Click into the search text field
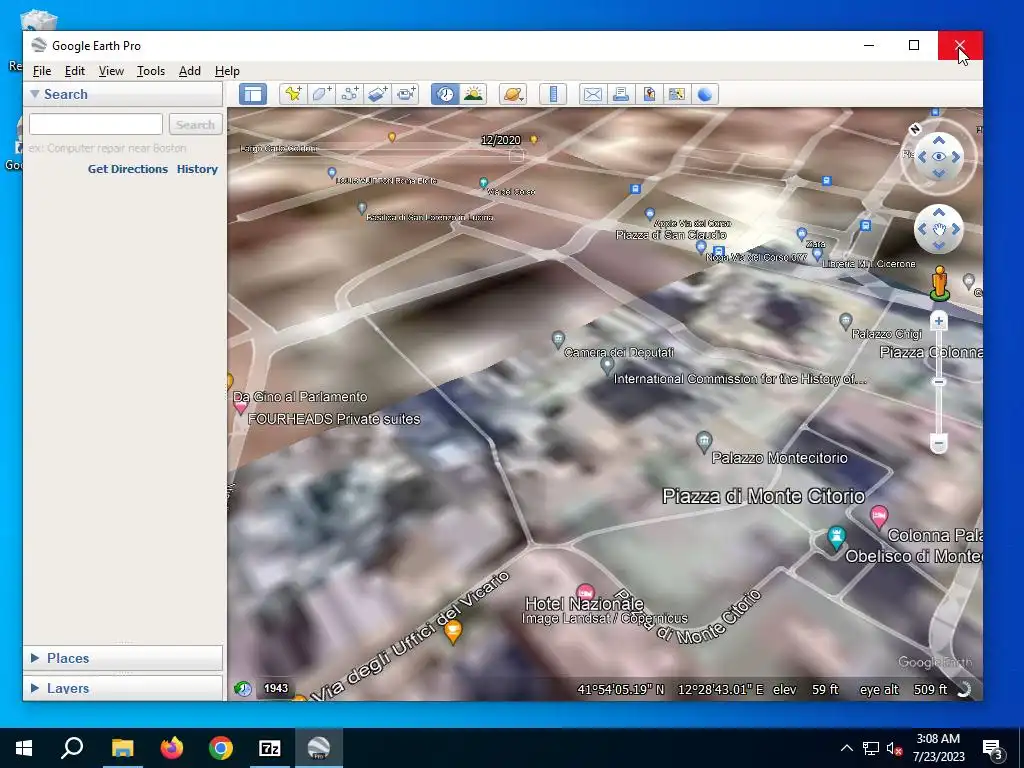The height and width of the screenshot is (768, 1024). 96,124
